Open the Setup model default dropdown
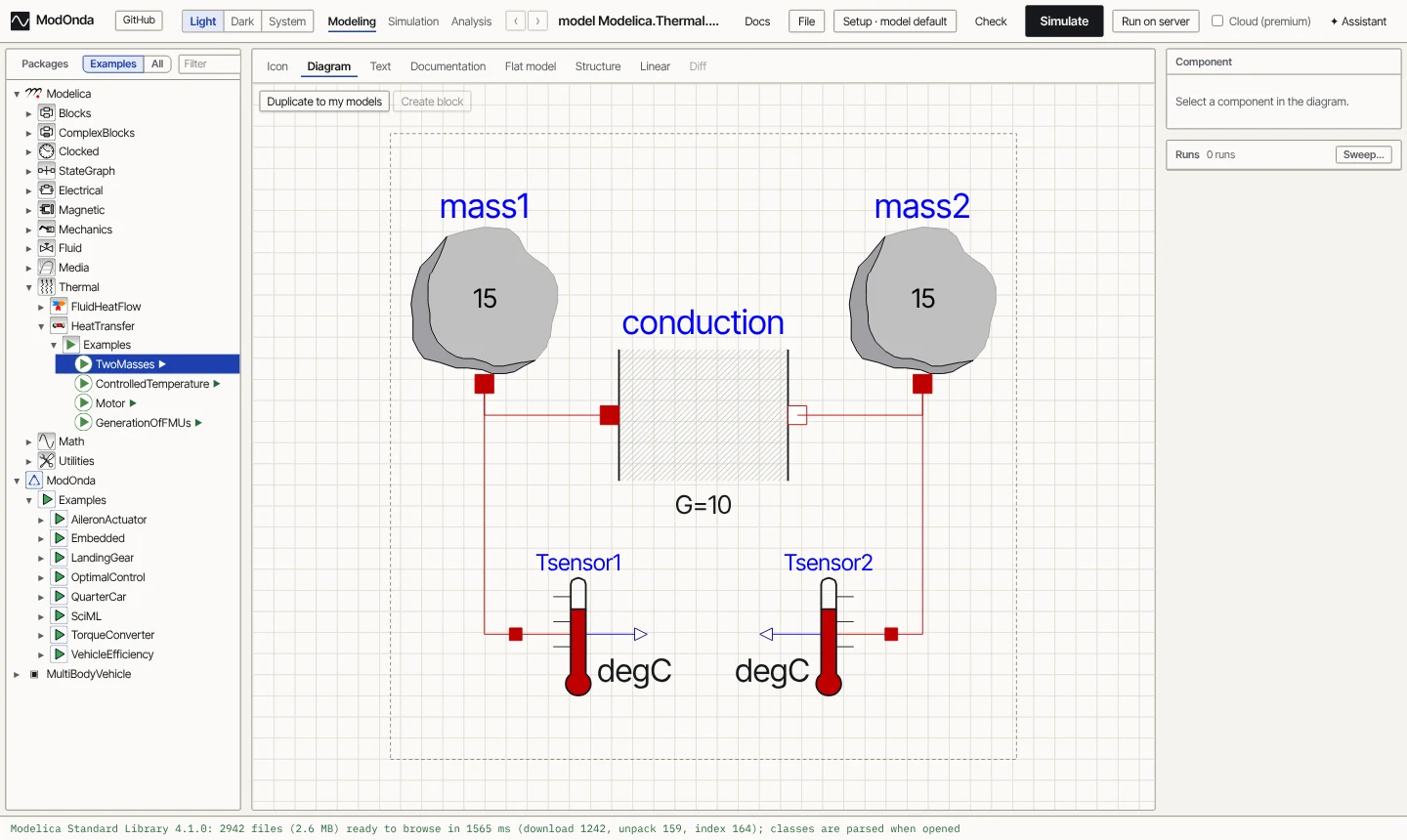The image size is (1407, 840). [895, 21]
